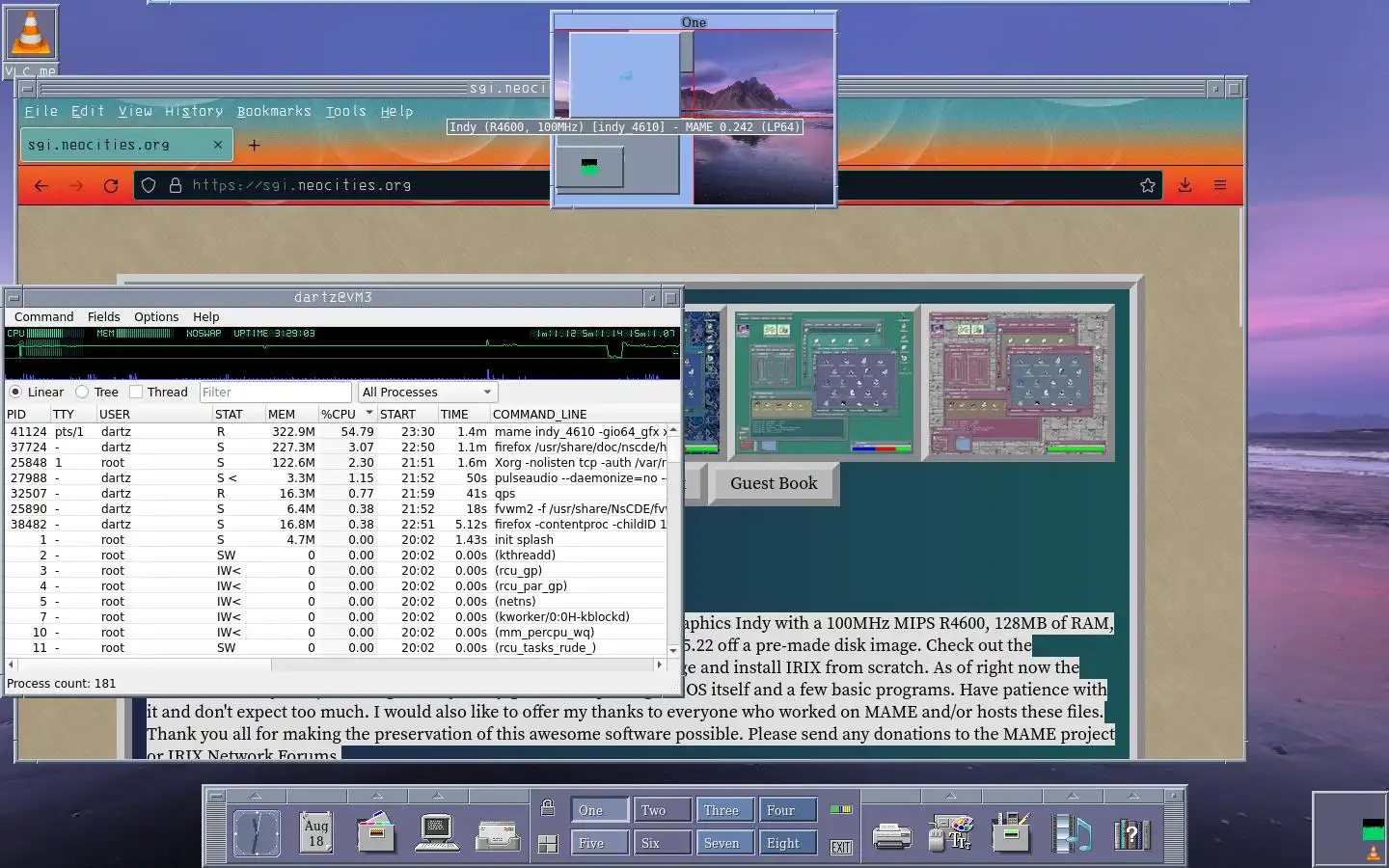Open the multimedia film and note icon
The width and height of the screenshot is (1389, 868).
(1072, 833)
